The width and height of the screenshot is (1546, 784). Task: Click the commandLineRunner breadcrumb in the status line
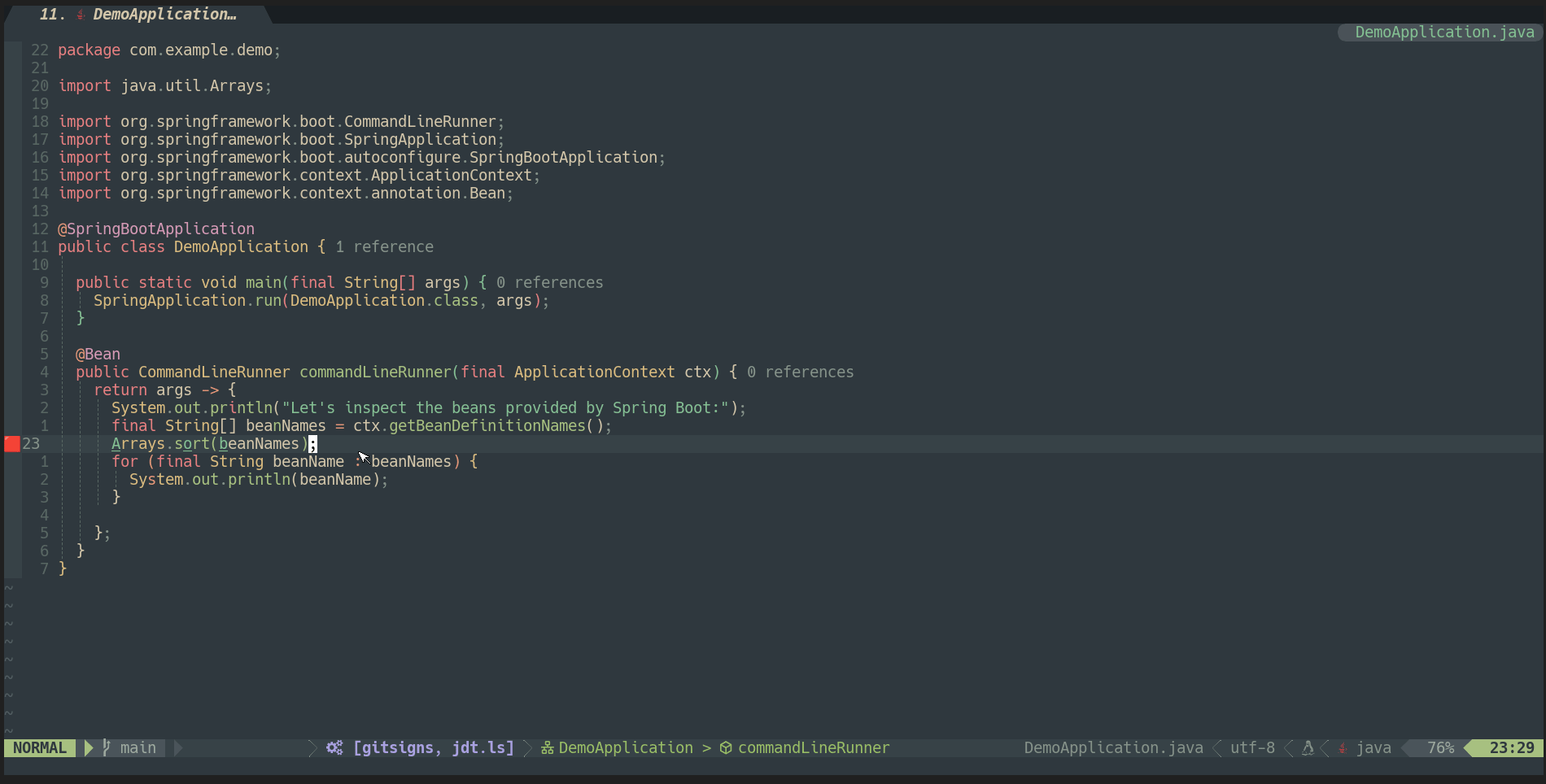814,747
